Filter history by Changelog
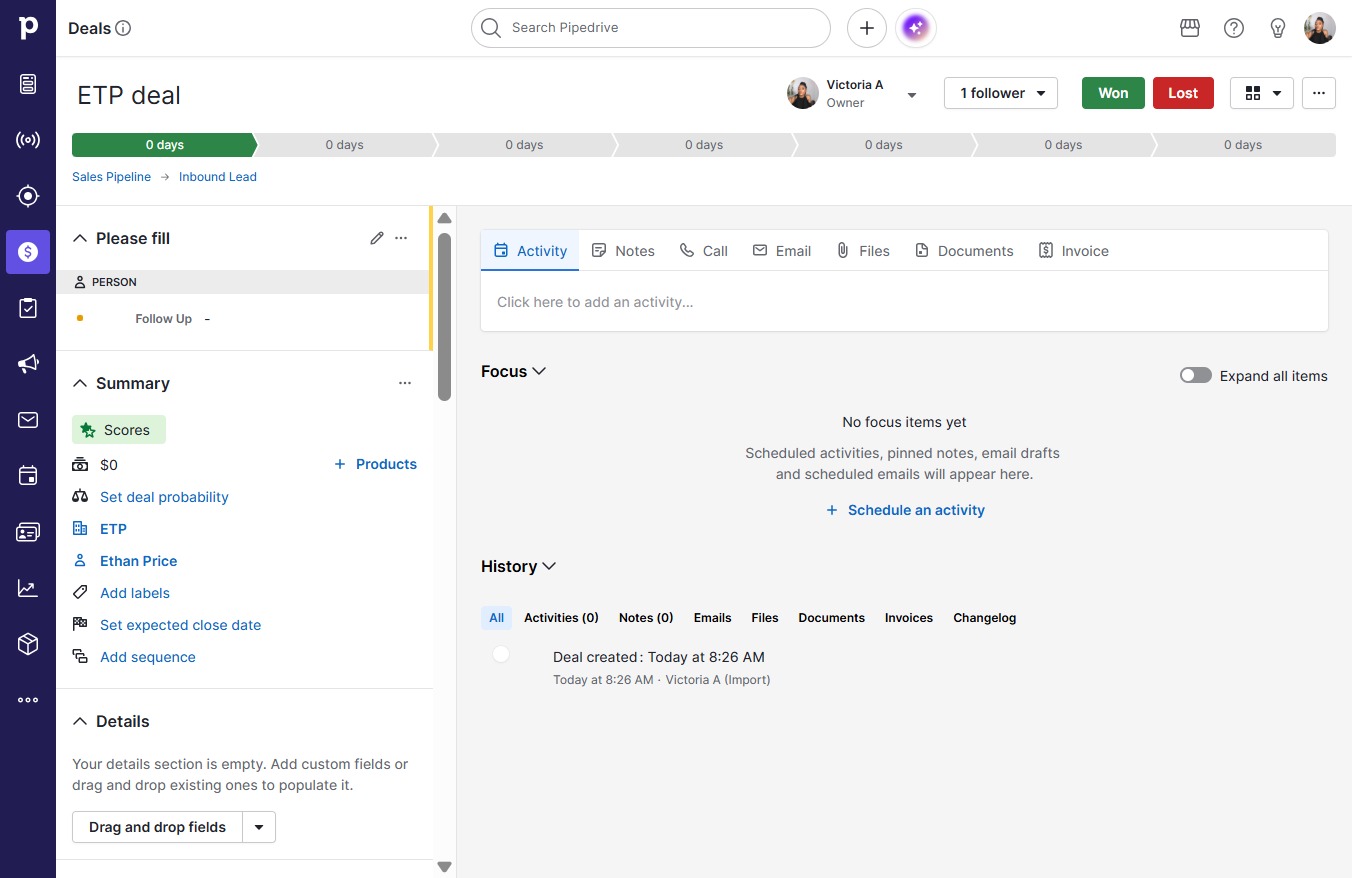This screenshot has width=1352, height=878. click(x=984, y=618)
